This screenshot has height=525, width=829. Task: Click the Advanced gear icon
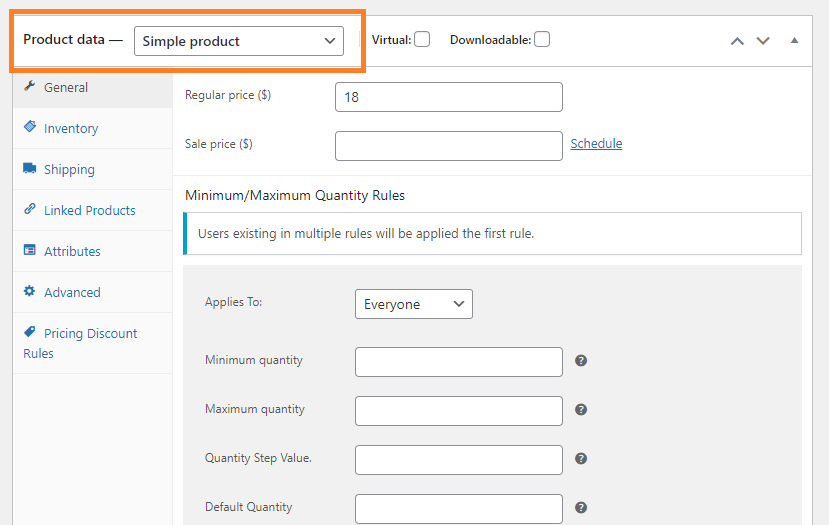pyautogui.click(x=30, y=291)
